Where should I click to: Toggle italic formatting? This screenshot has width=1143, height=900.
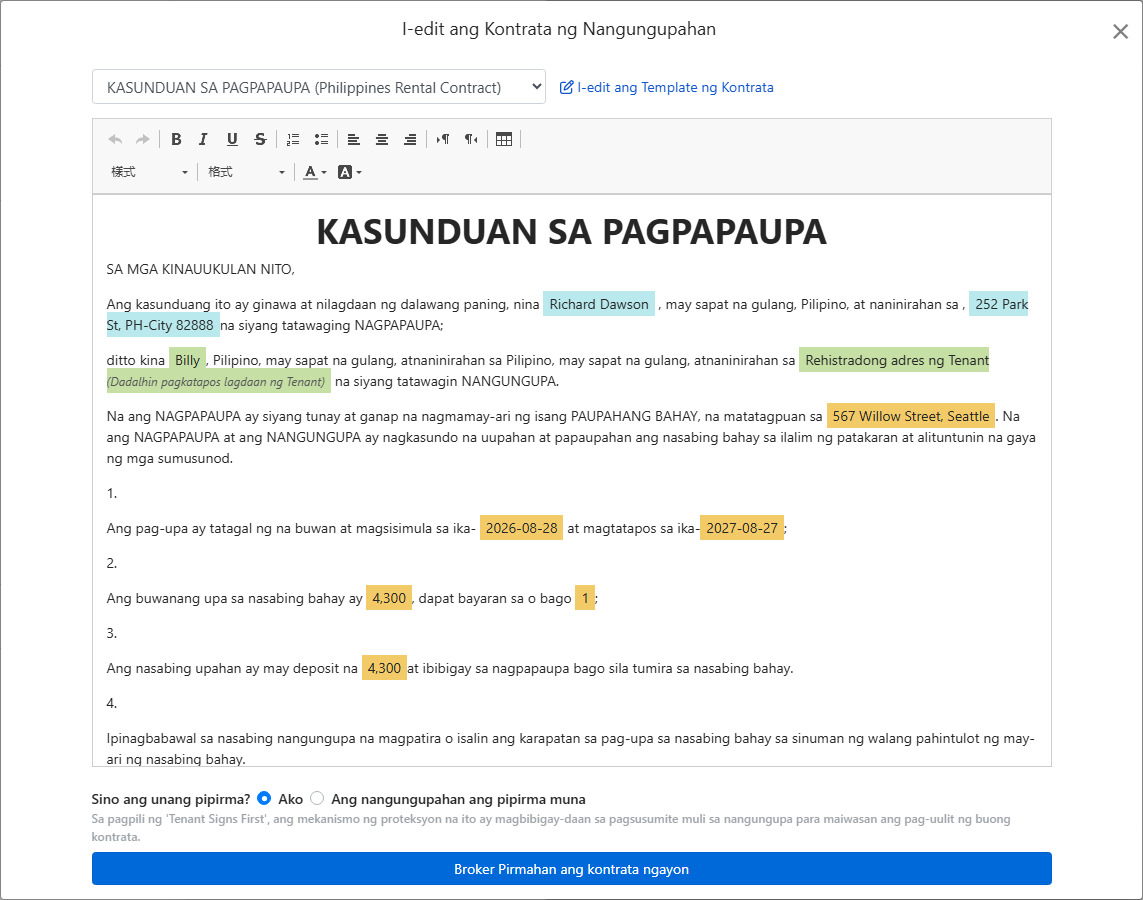203,139
